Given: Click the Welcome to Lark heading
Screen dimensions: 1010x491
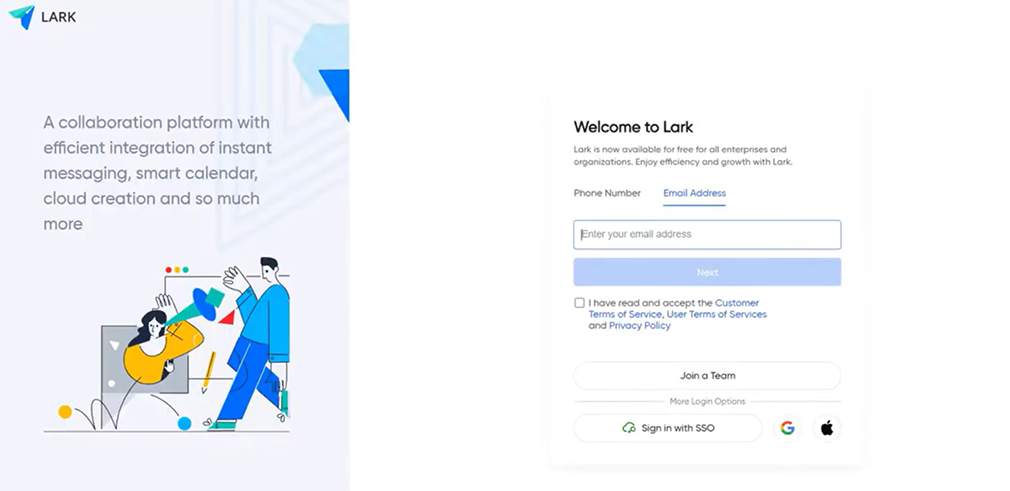Looking at the screenshot, I should [633, 127].
